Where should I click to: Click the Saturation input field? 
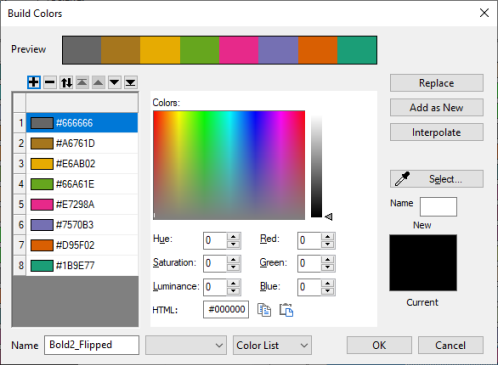click(x=215, y=264)
